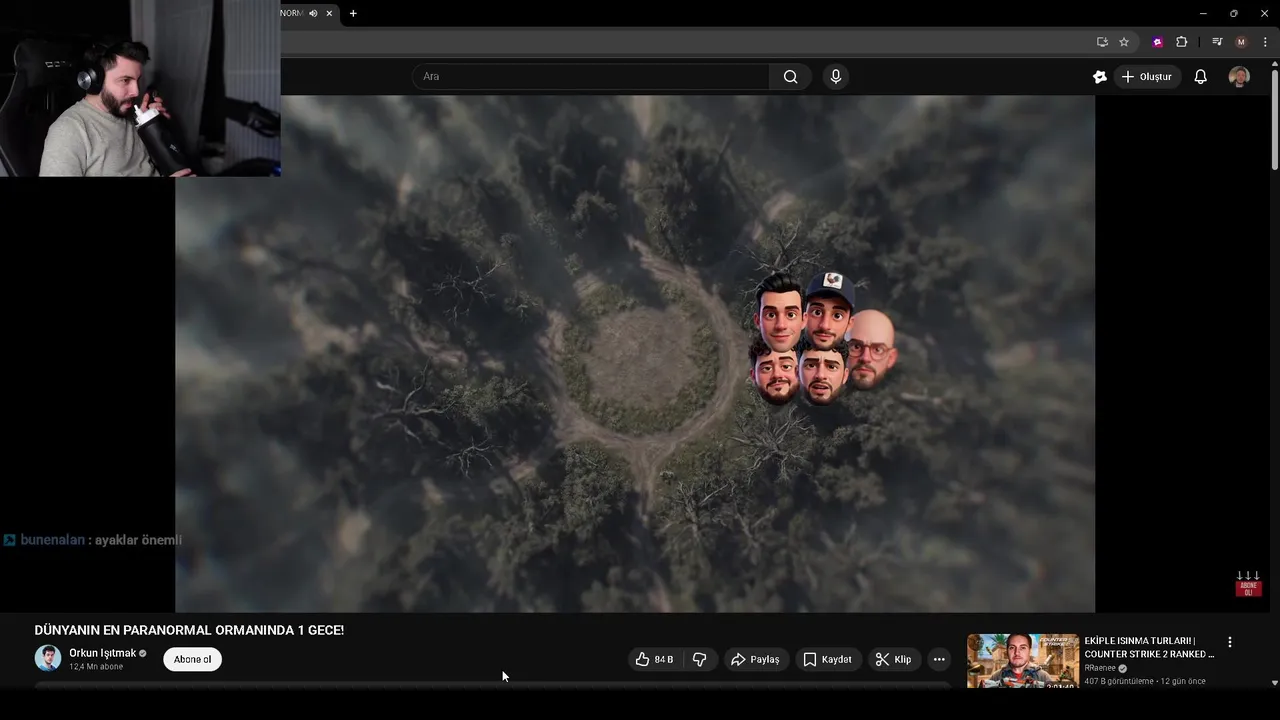Open the notifications bell
1280x720 pixels.
click(x=1200, y=77)
